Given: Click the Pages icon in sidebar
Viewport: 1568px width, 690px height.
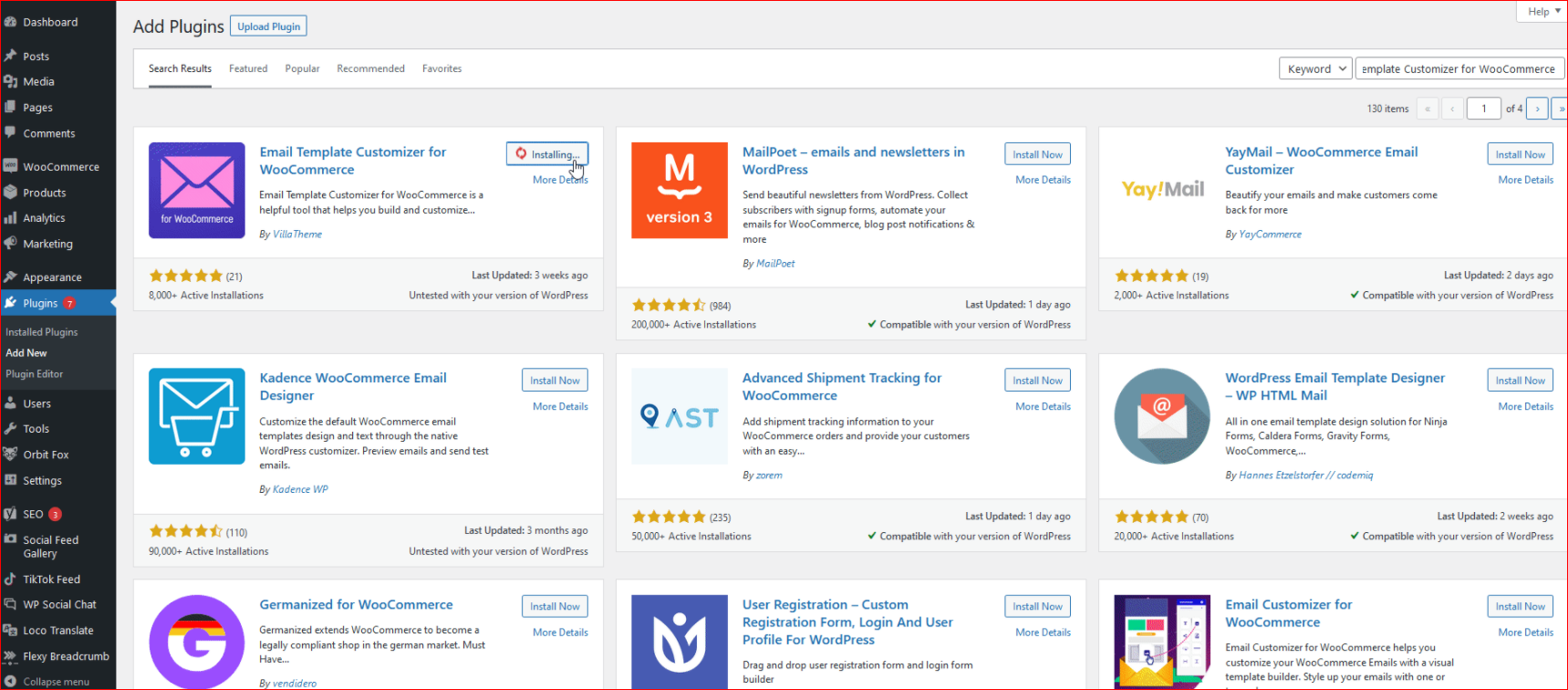Looking at the screenshot, I should [x=10, y=107].
